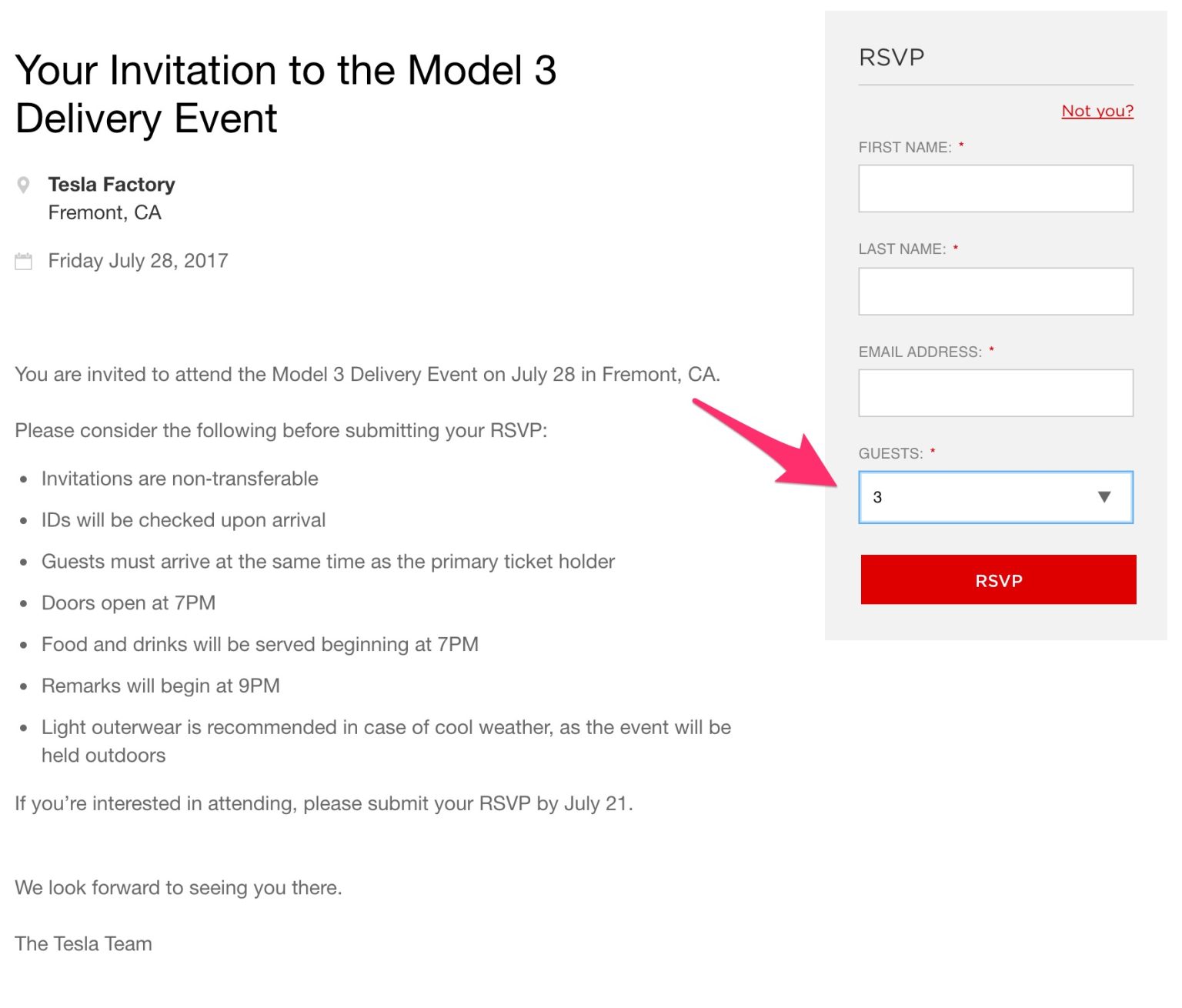Click the Model 3 Delivery Event page heading
The width and height of the screenshot is (1182, 1008).
coord(285,94)
